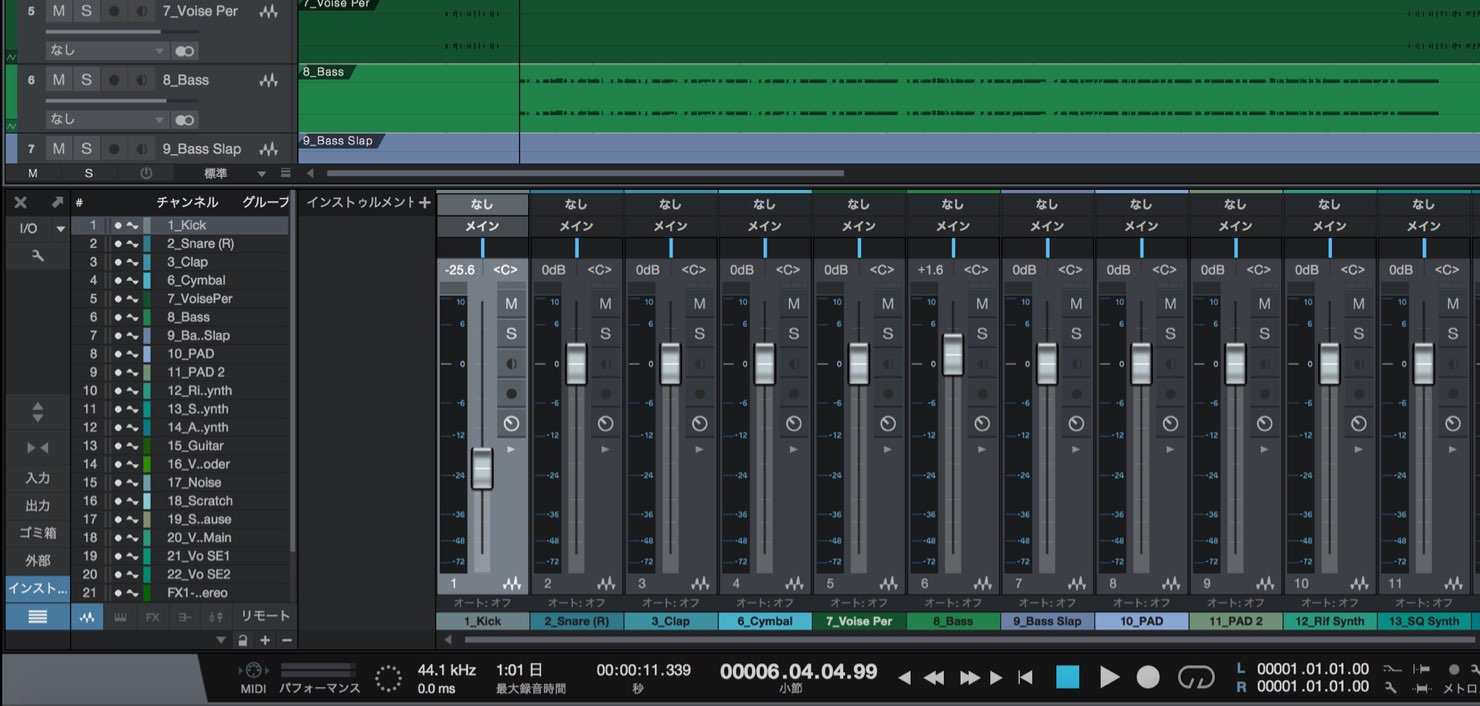Click the Stop button in transport
The image size is (1480, 706).
pyautogui.click(x=1068, y=677)
